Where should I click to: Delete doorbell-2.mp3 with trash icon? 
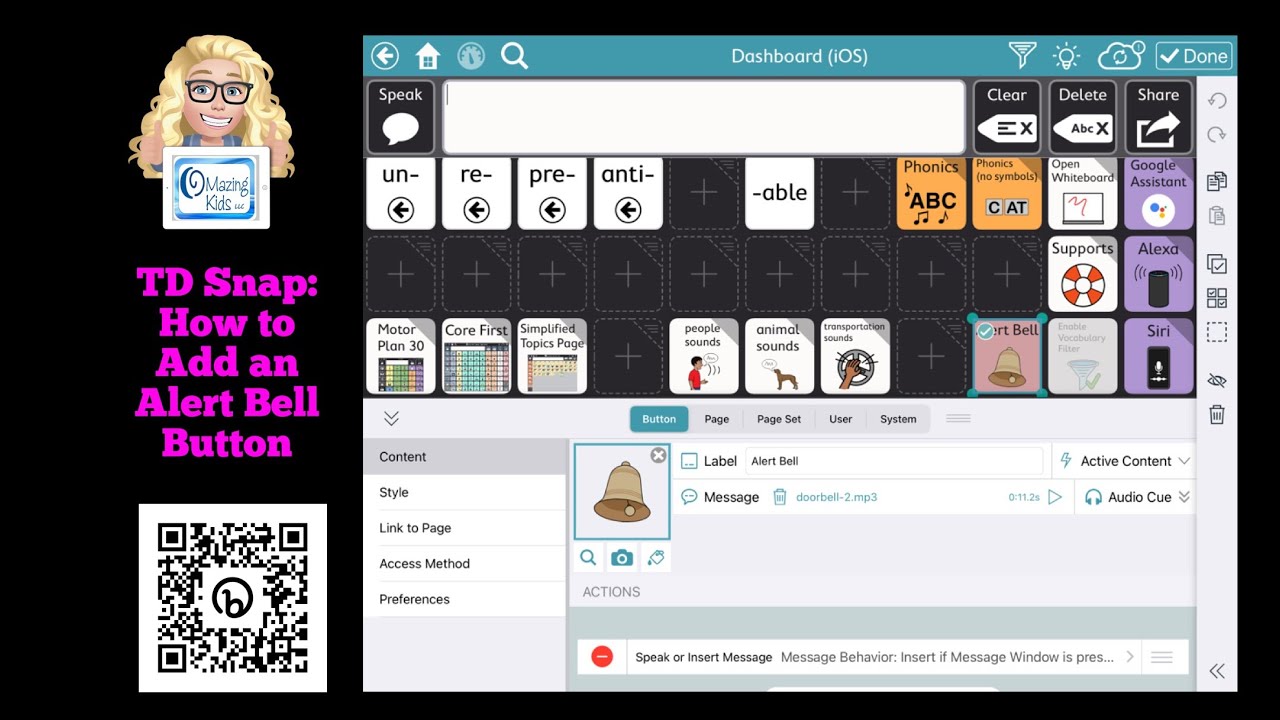[780, 497]
